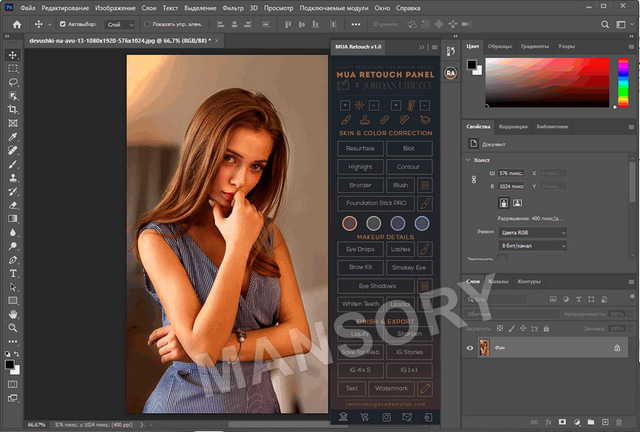Collapse the Холст section
Viewport: 640px width, 432px height.
pyautogui.click(x=469, y=160)
